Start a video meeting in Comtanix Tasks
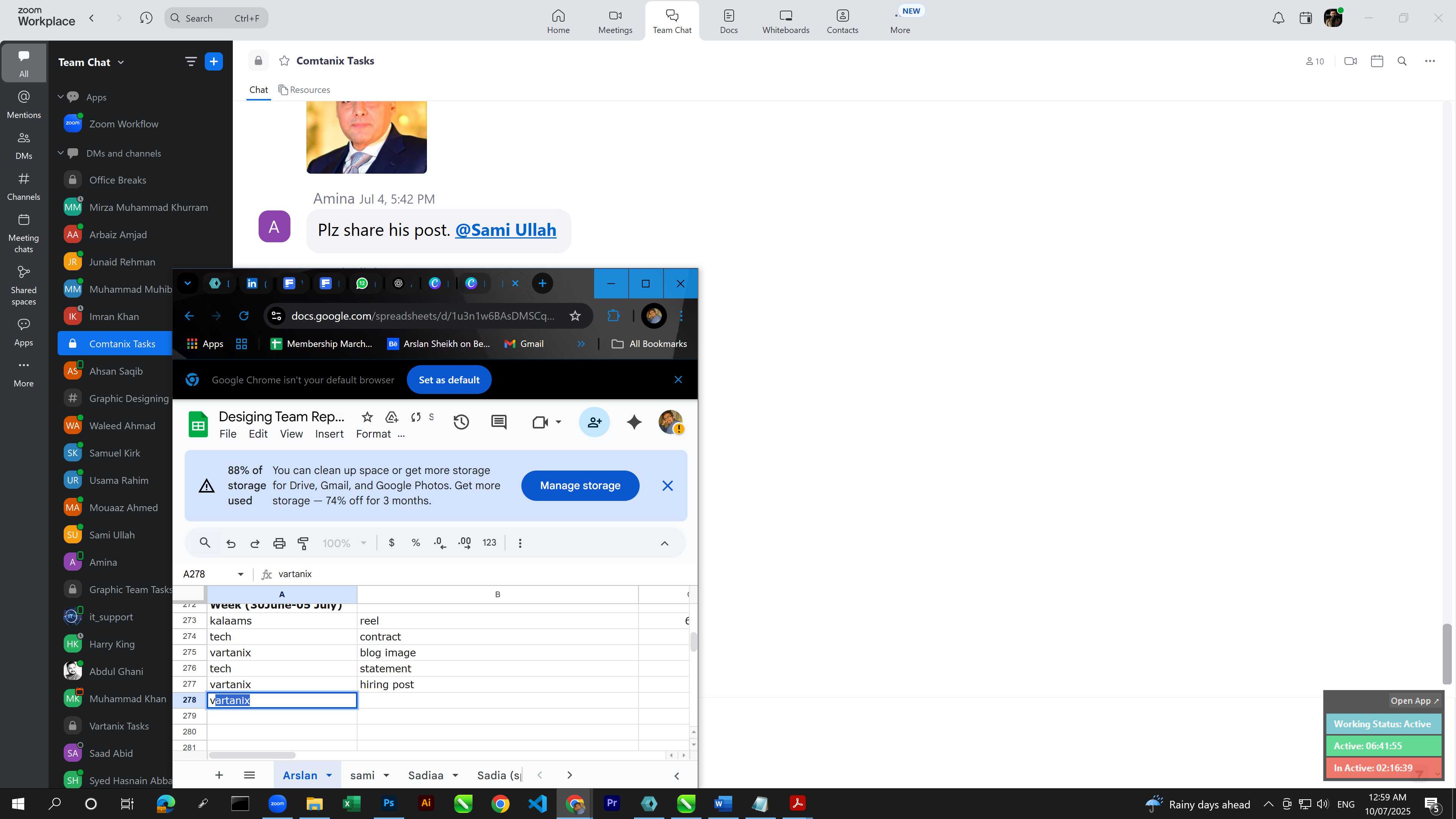 pyautogui.click(x=1350, y=61)
